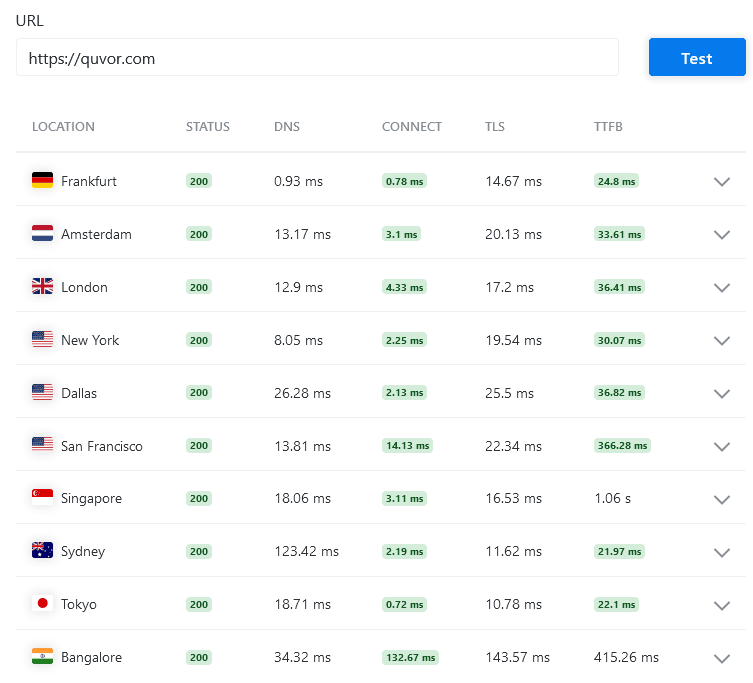The height and width of the screenshot is (683, 753).
Task: Expand the New York row details
Action: click(x=721, y=341)
